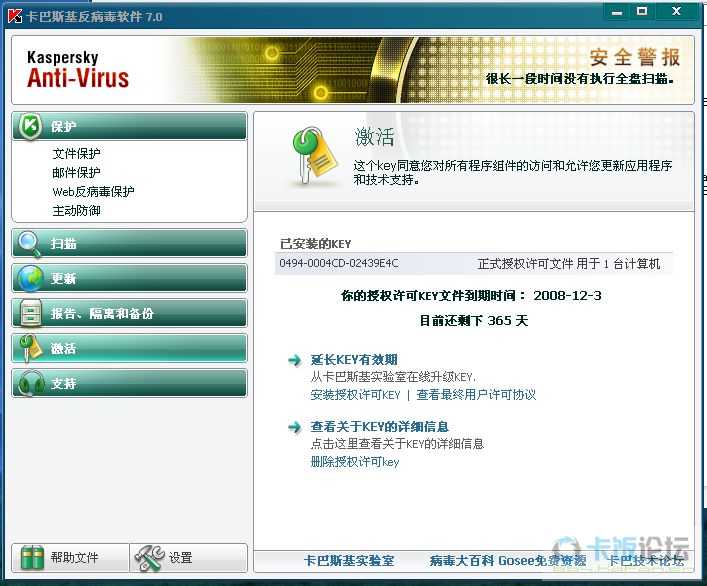Click the large key with tag icon

pyautogui.click(x=314, y=156)
